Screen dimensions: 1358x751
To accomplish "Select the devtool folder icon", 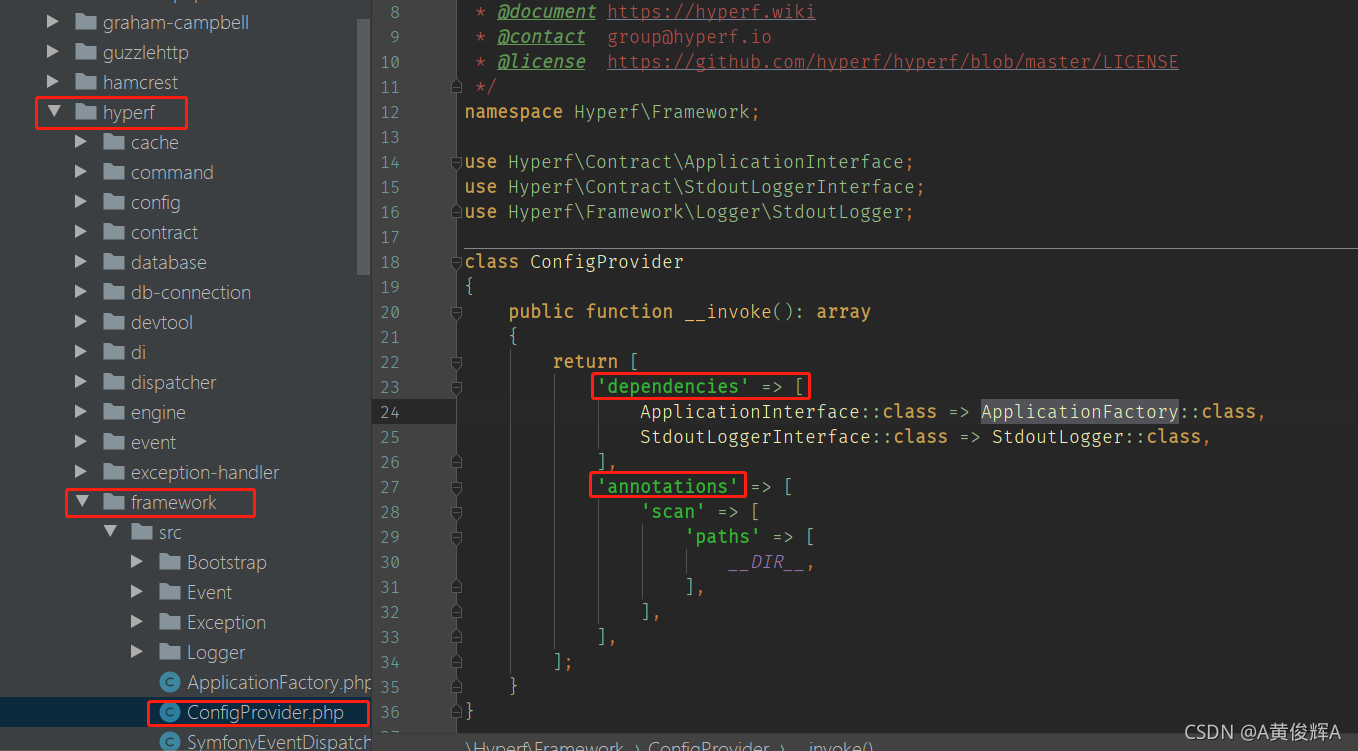I will pos(113,322).
